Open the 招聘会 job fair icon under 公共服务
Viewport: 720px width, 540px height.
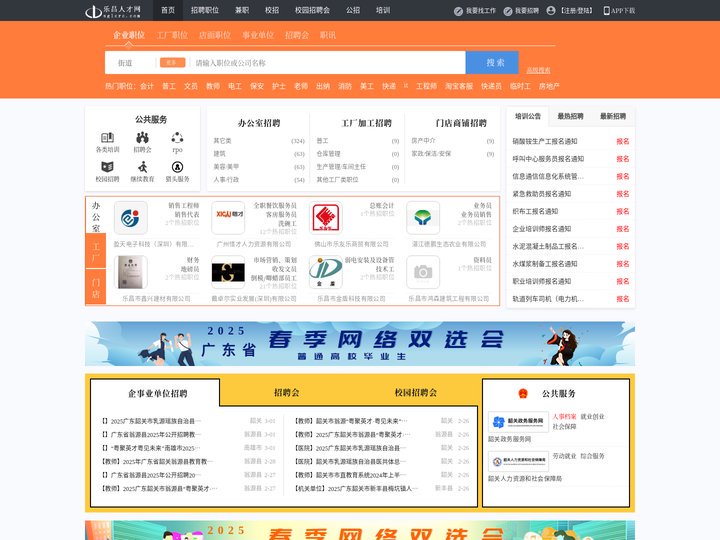pyautogui.click(x=142, y=137)
